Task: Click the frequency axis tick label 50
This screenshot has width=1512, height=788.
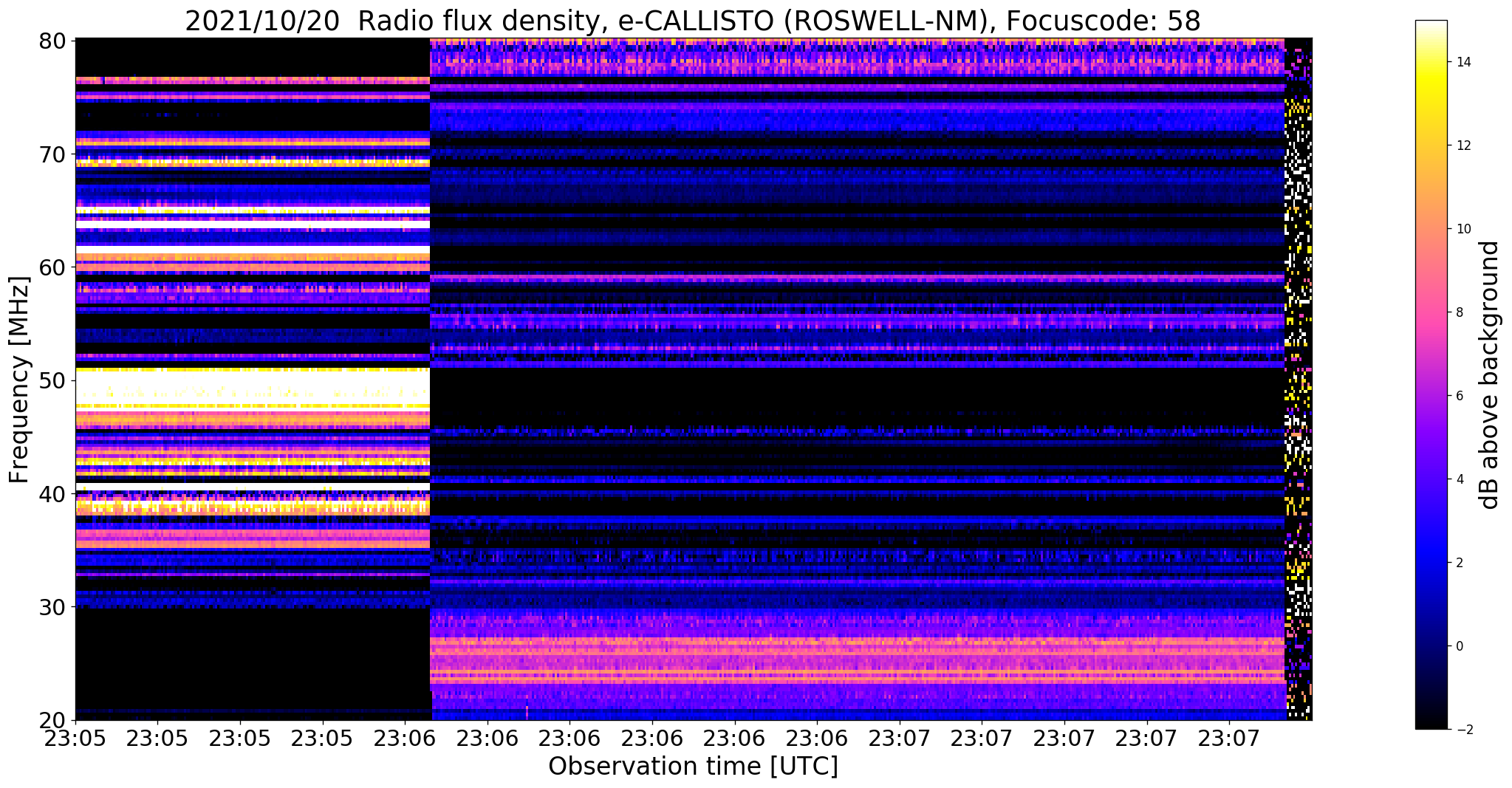Action: [52, 380]
